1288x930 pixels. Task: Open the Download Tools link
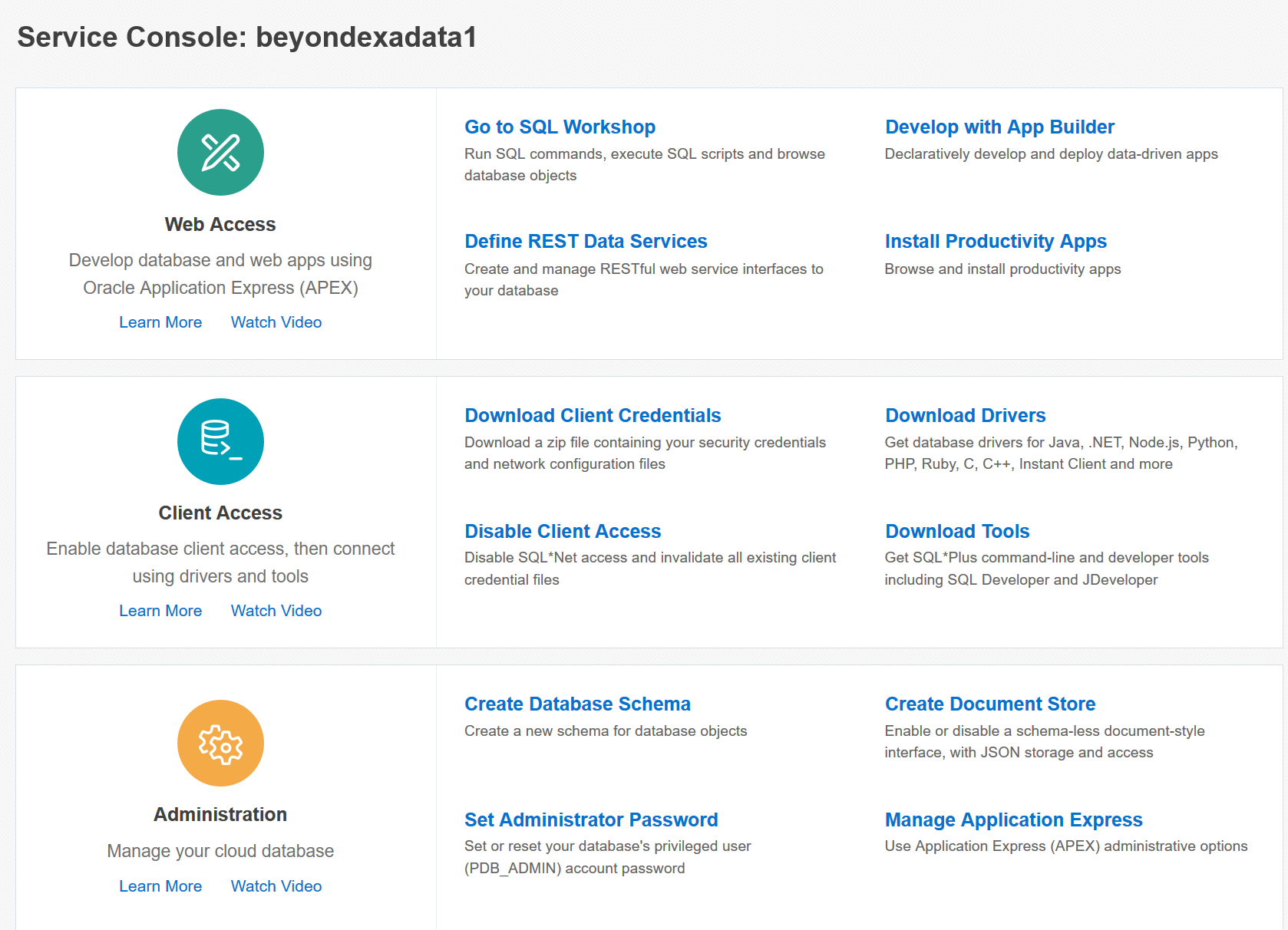click(x=957, y=531)
